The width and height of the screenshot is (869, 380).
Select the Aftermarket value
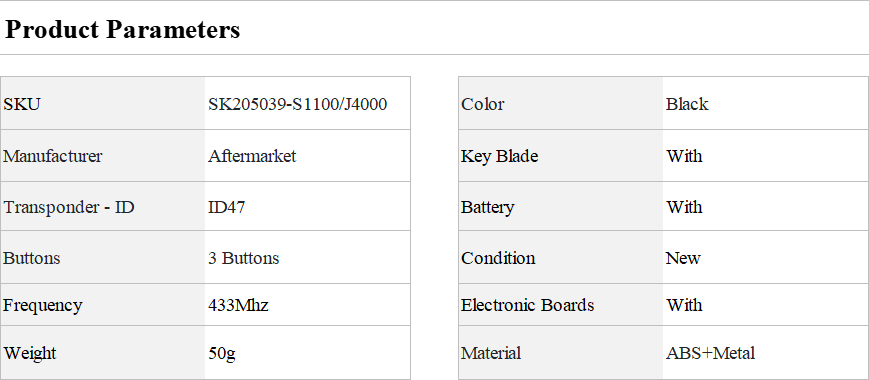(252, 156)
